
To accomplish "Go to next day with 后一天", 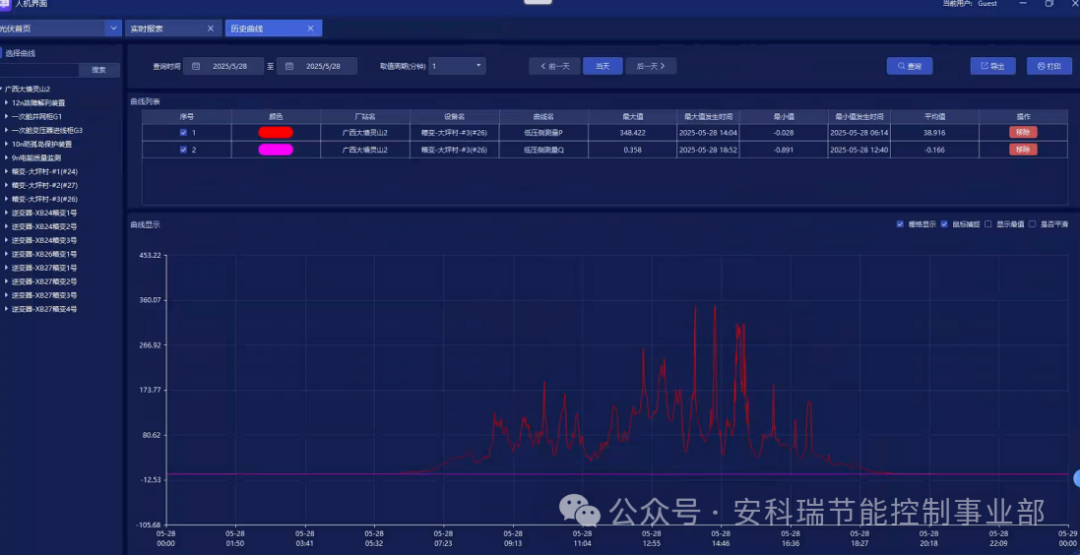I will click(x=651, y=66).
